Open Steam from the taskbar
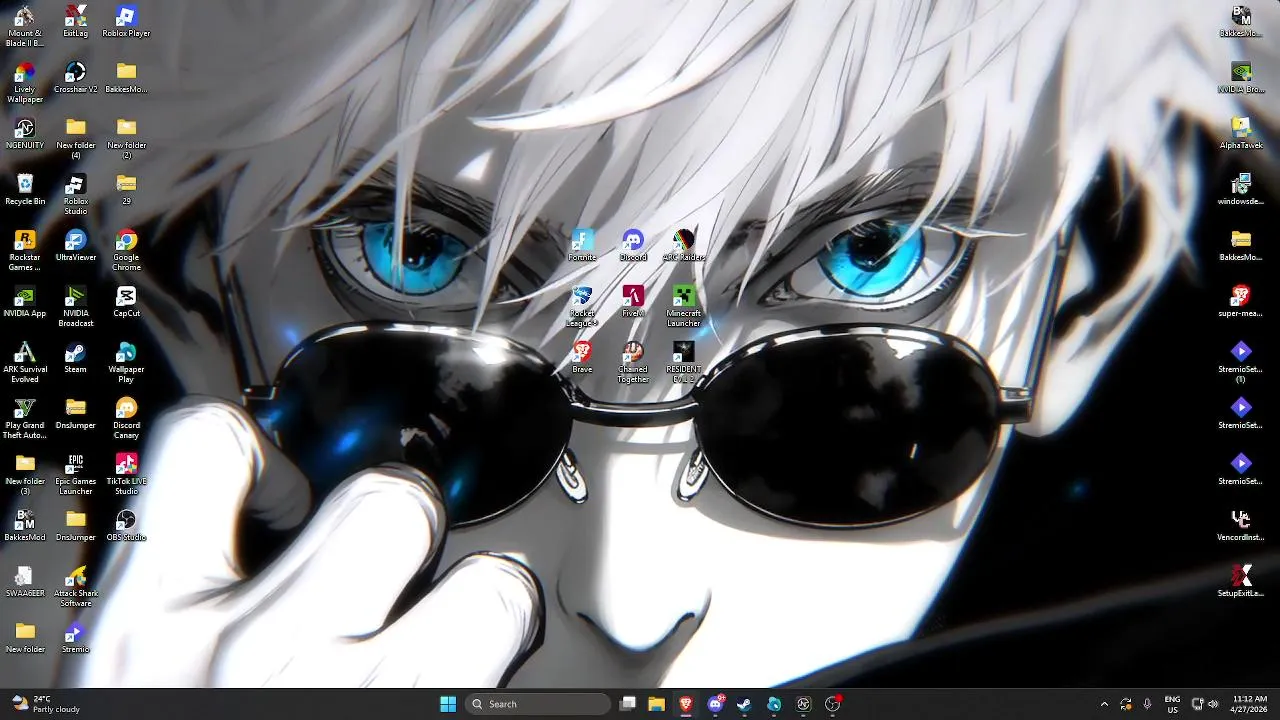This screenshot has width=1280, height=720. [744, 704]
